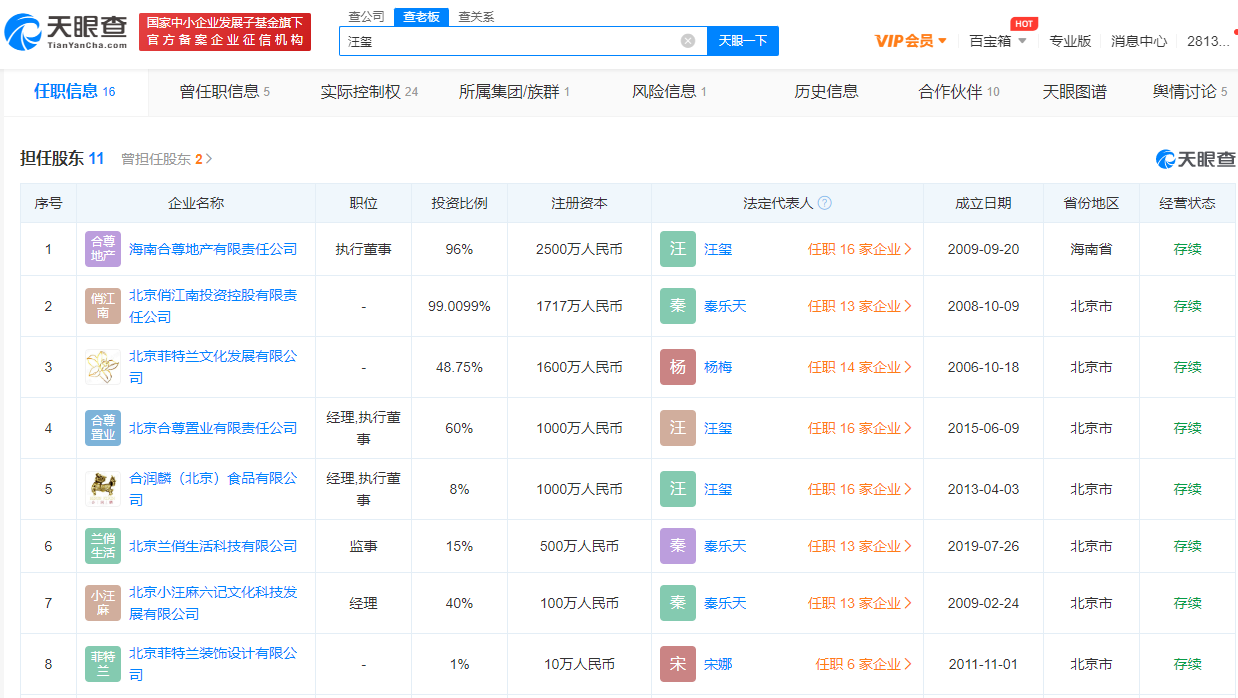
Task: Click the 汪 avatar in row 1
Action: 678,249
